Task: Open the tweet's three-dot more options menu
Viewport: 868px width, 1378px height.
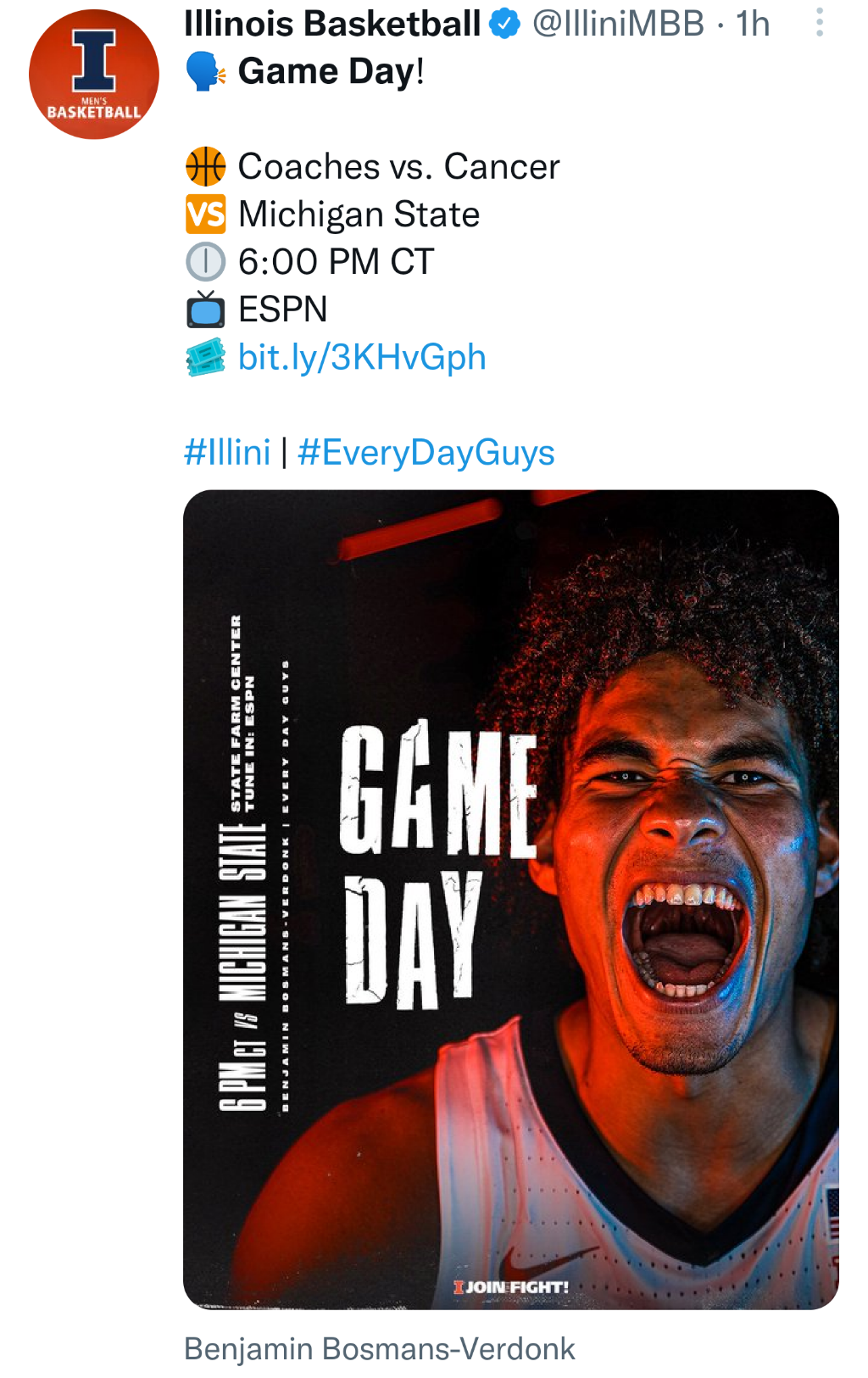Action: (819, 23)
